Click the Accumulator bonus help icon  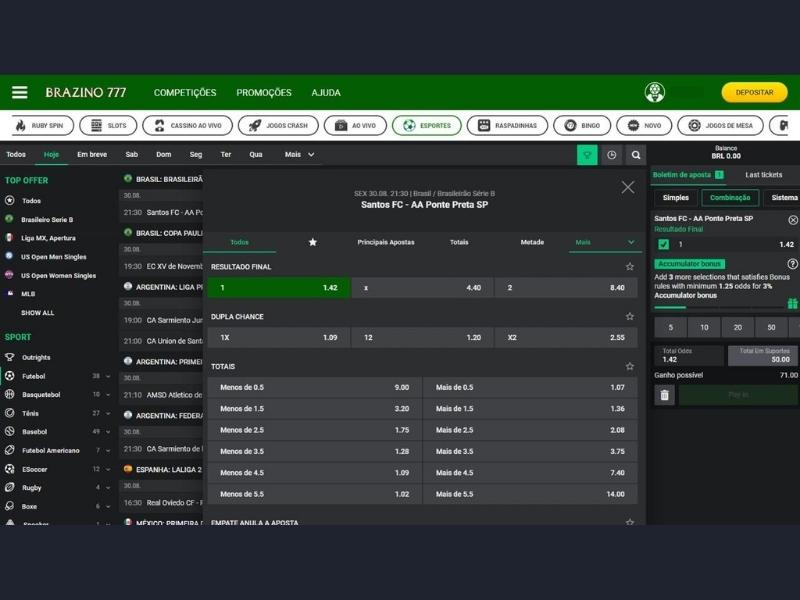(x=793, y=264)
